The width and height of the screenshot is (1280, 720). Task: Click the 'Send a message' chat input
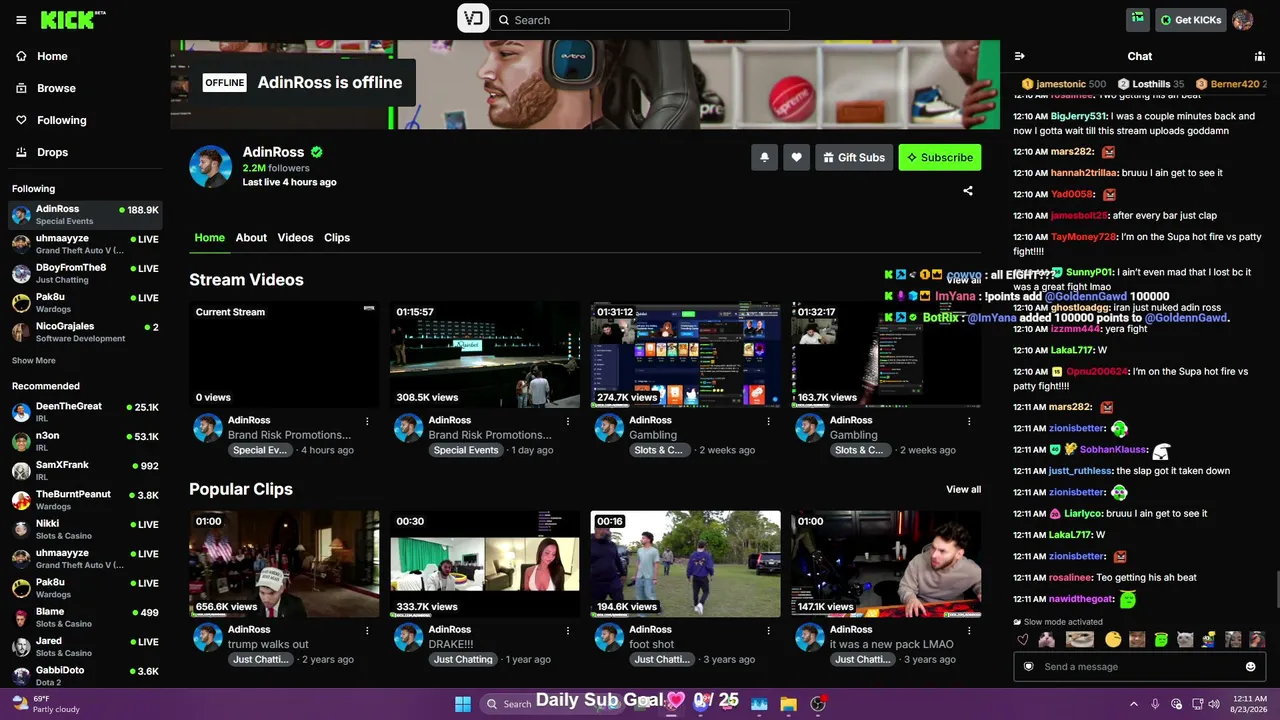pos(1139,667)
